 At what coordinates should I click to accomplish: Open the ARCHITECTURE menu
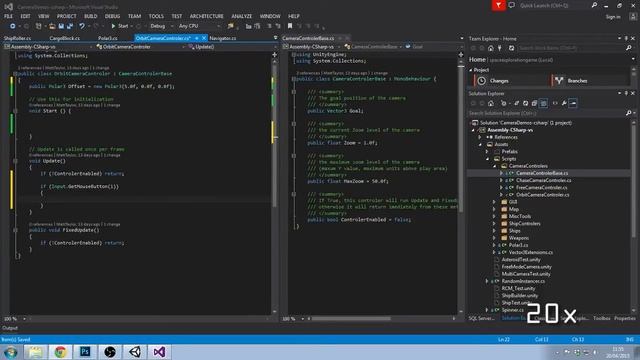coord(207,16)
